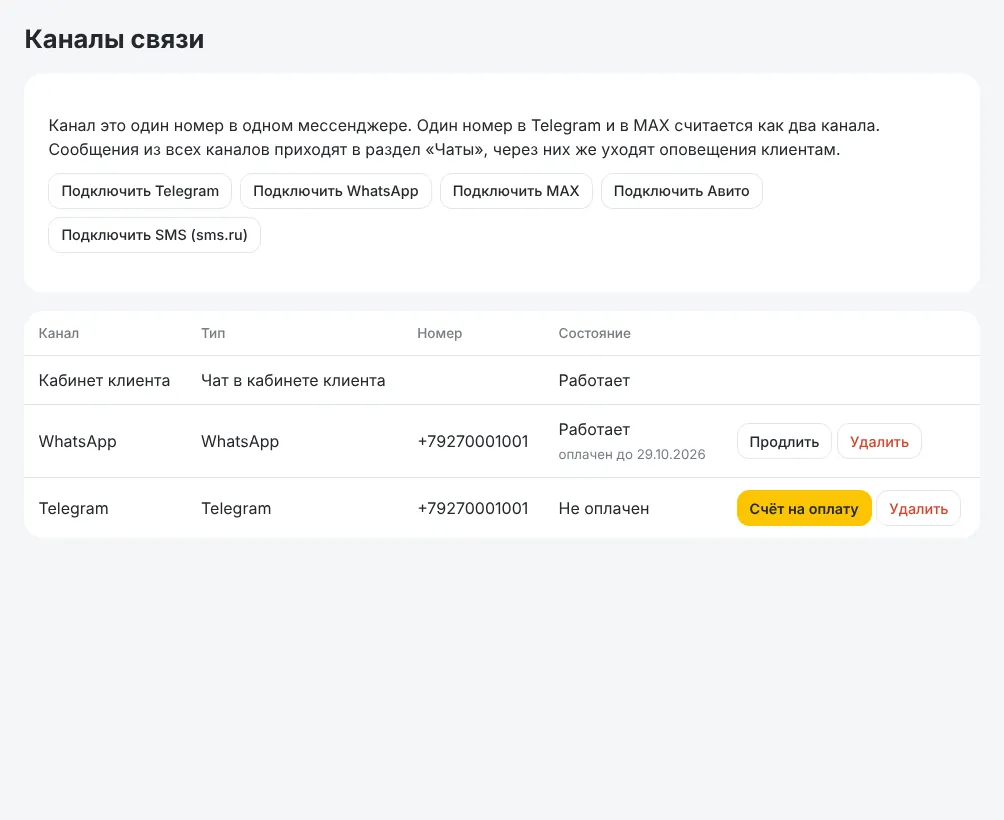Open Подключить Авито connection
Image resolution: width=1004 pixels, height=820 pixels.
pos(681,191)
